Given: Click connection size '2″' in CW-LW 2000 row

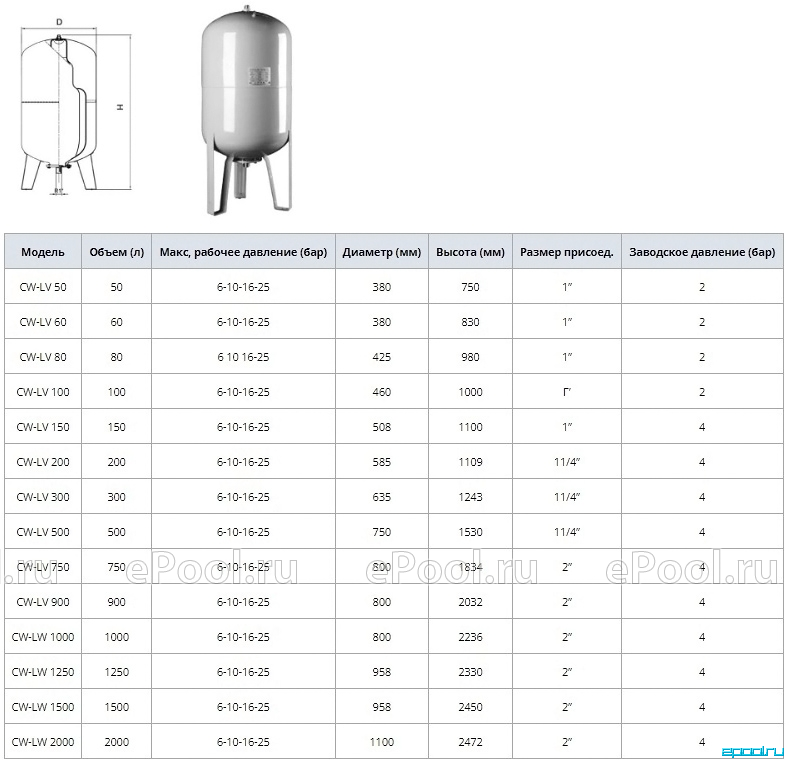Looking at the screenshot, I should [567, 742].
